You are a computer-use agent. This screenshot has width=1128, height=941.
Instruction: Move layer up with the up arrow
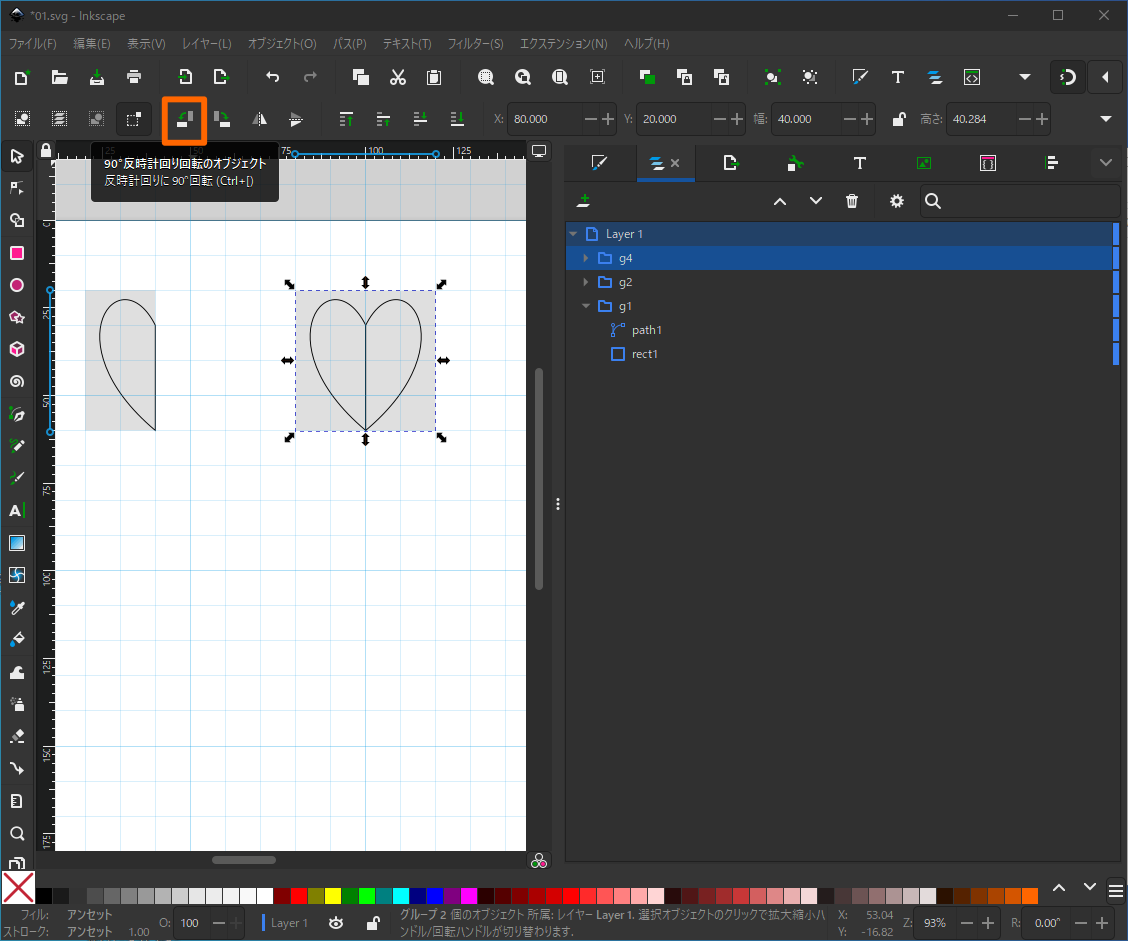click(x=780, y=201)
